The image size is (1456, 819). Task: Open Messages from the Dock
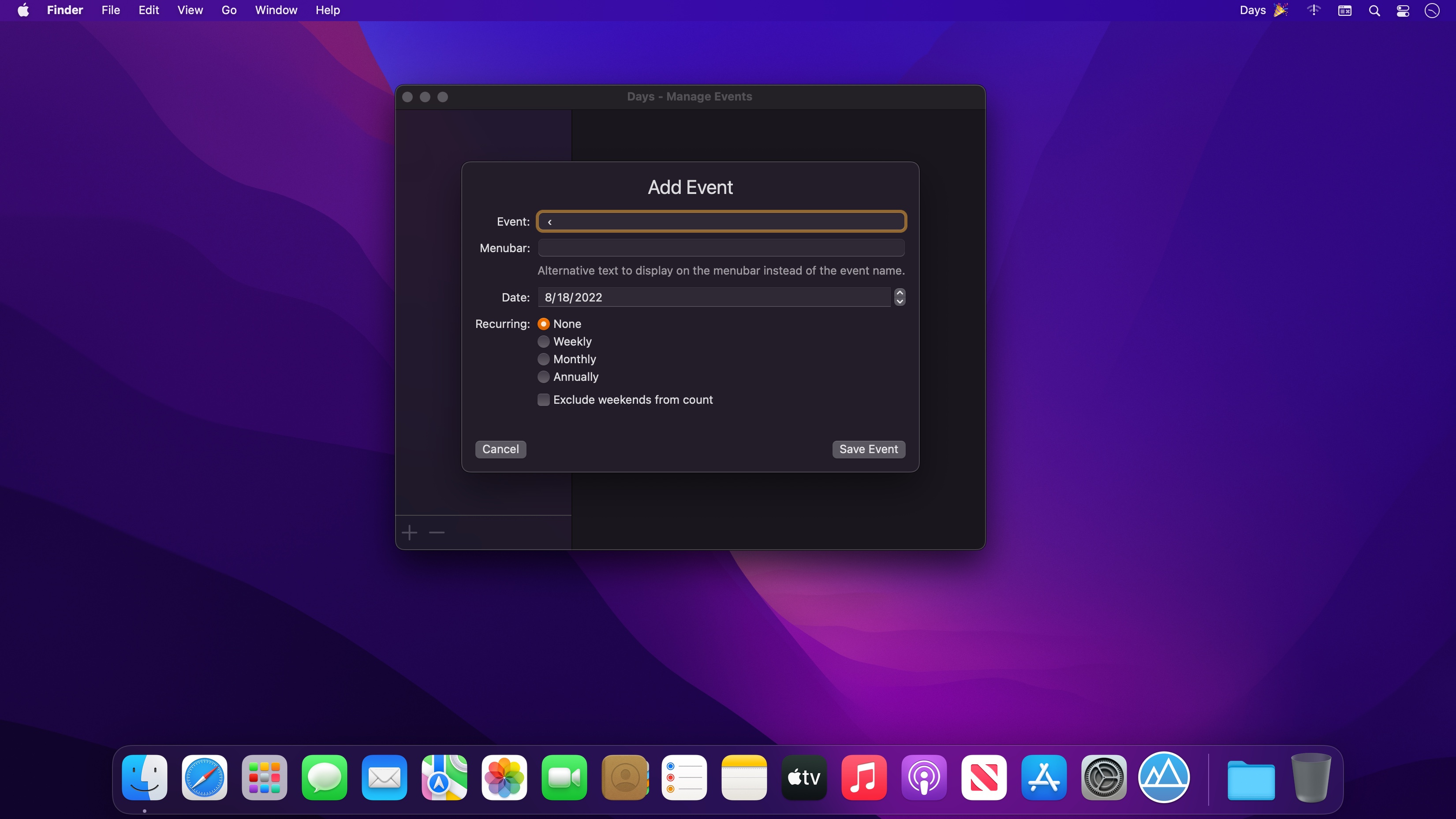point(325,778)
